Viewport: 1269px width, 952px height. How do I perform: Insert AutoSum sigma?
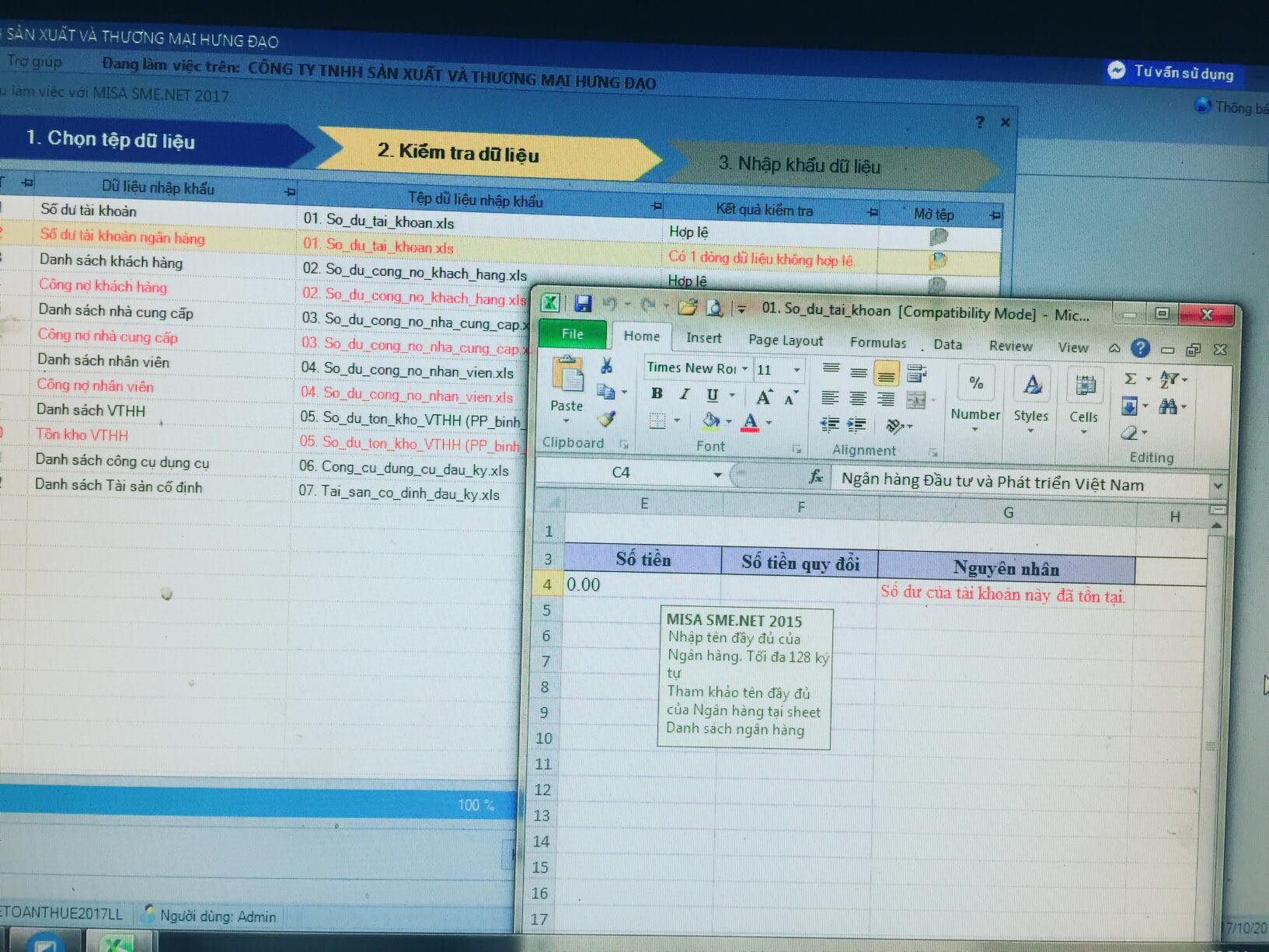click(1131, 378)
